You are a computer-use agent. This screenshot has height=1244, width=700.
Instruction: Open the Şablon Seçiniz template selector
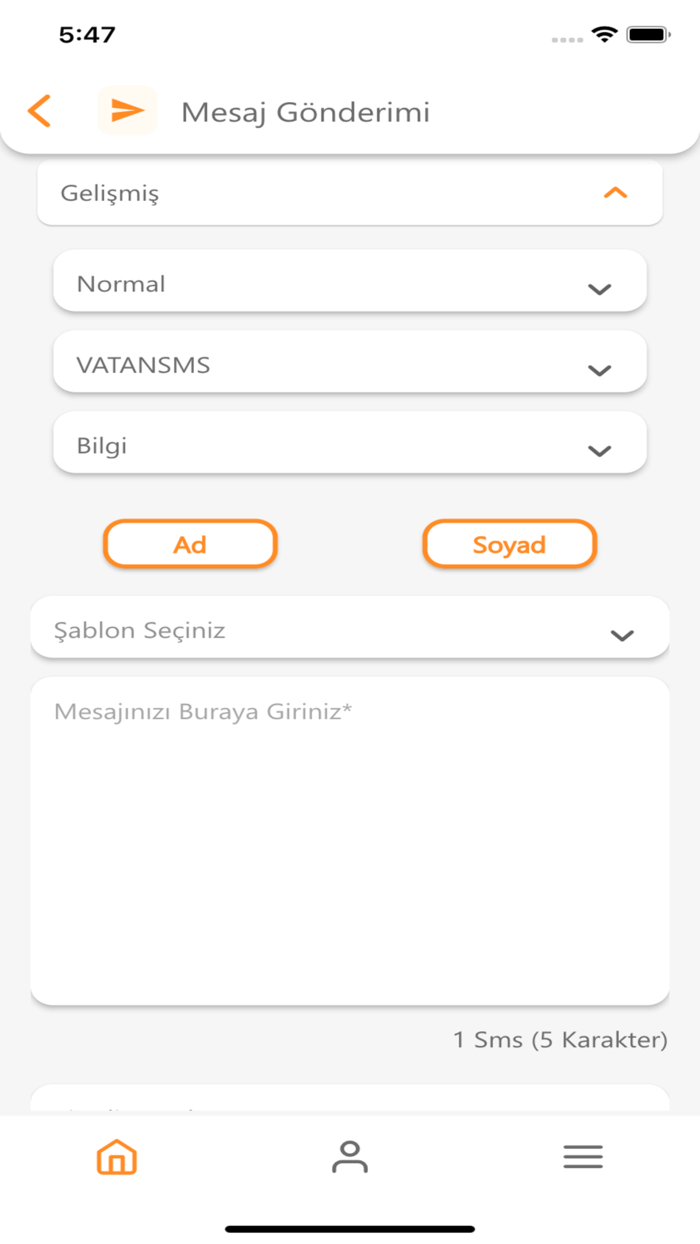[x=349, y=629]
